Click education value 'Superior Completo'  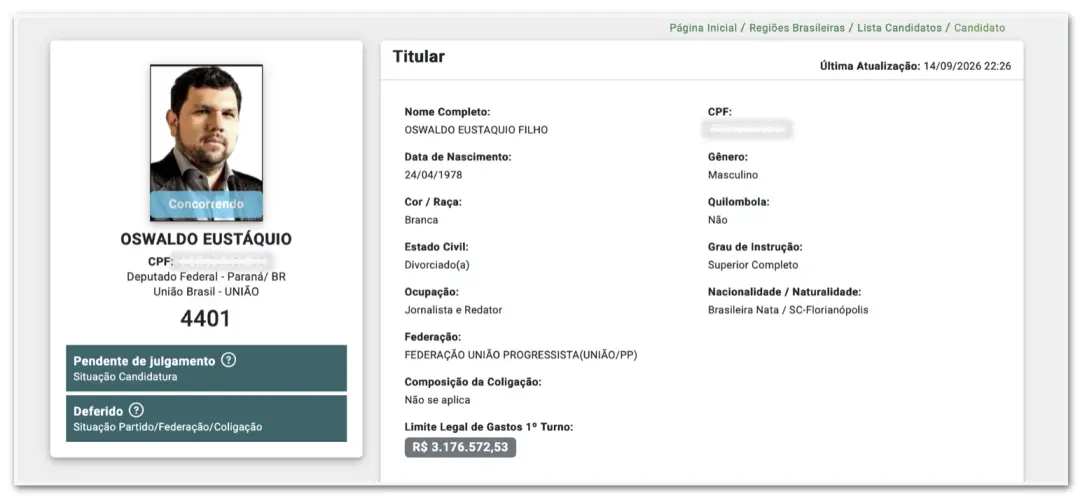(x=753, y=265)
